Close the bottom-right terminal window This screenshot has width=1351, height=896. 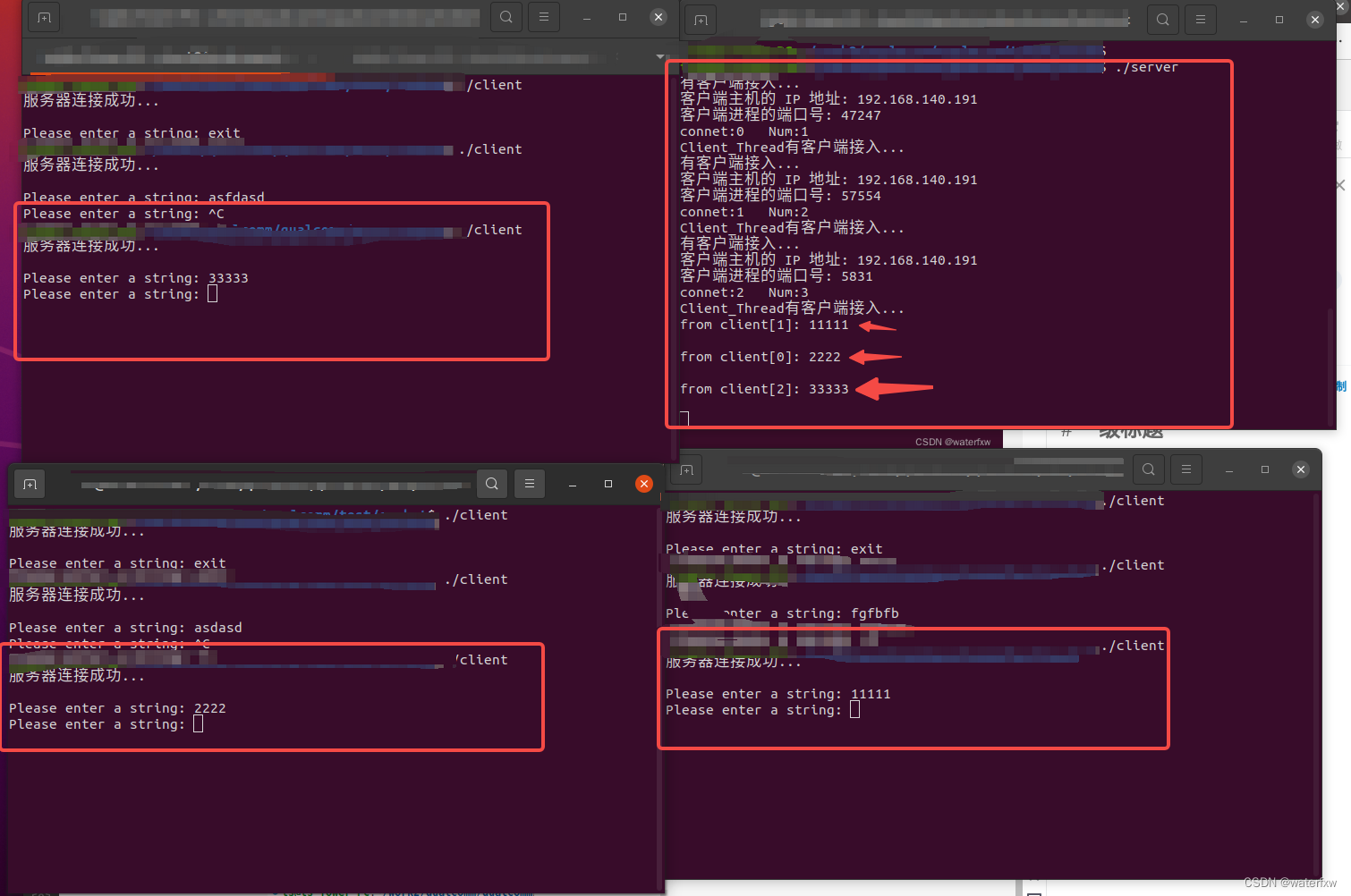(1301, 469)
